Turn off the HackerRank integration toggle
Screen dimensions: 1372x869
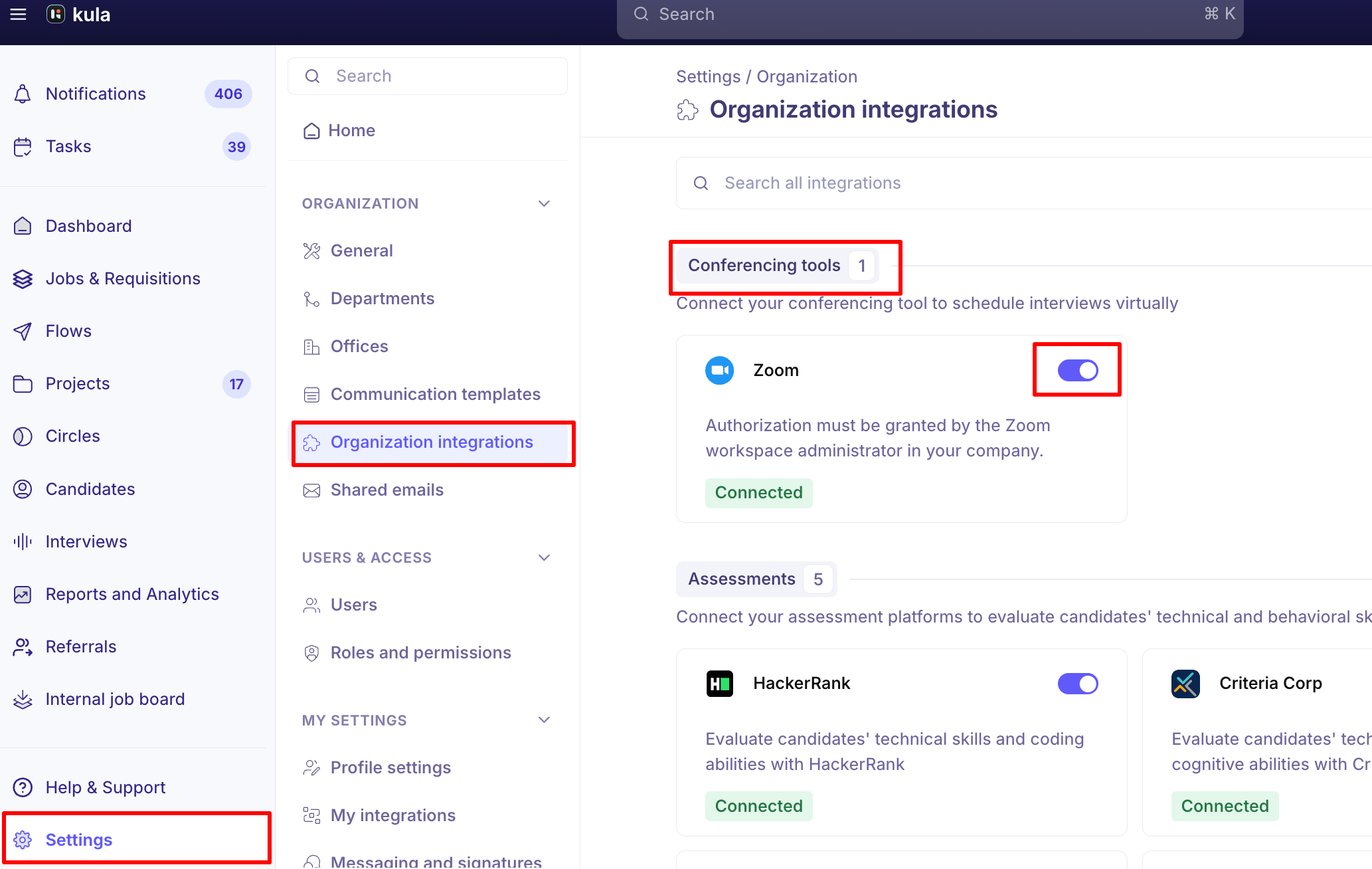coord(1078,684)
